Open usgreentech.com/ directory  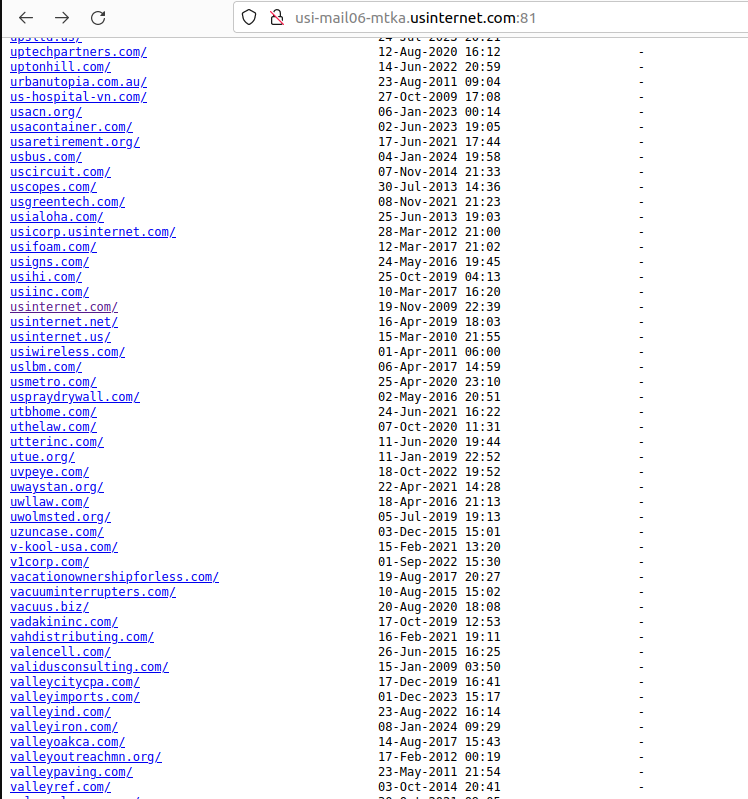point(68,202)
